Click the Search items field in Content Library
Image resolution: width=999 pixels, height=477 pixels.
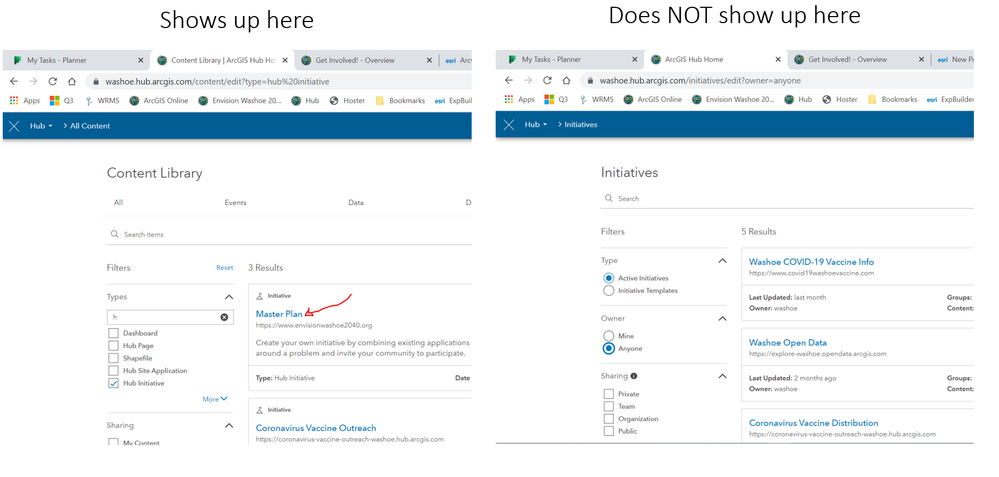(289, 234)
